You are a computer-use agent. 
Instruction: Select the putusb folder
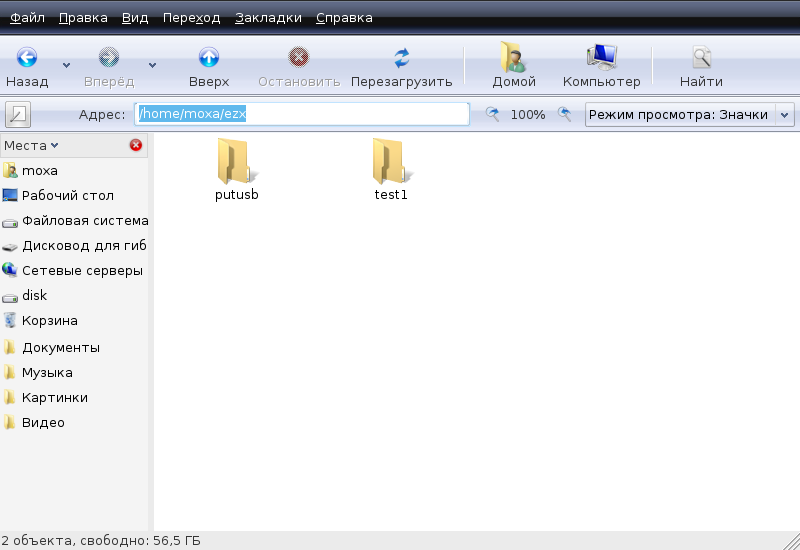pyautogui.click(x=237, y=169)
